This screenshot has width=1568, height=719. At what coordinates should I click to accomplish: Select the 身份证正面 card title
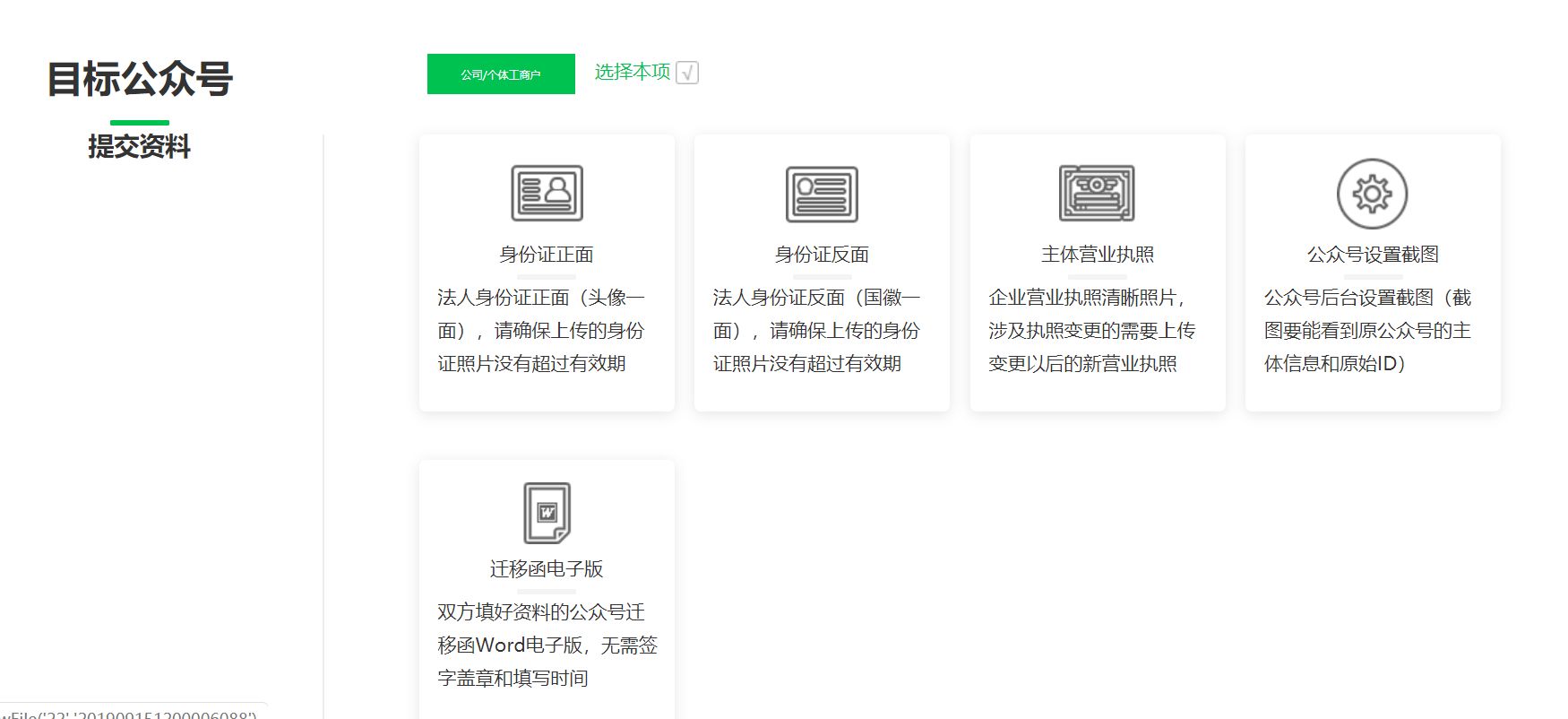547,255
